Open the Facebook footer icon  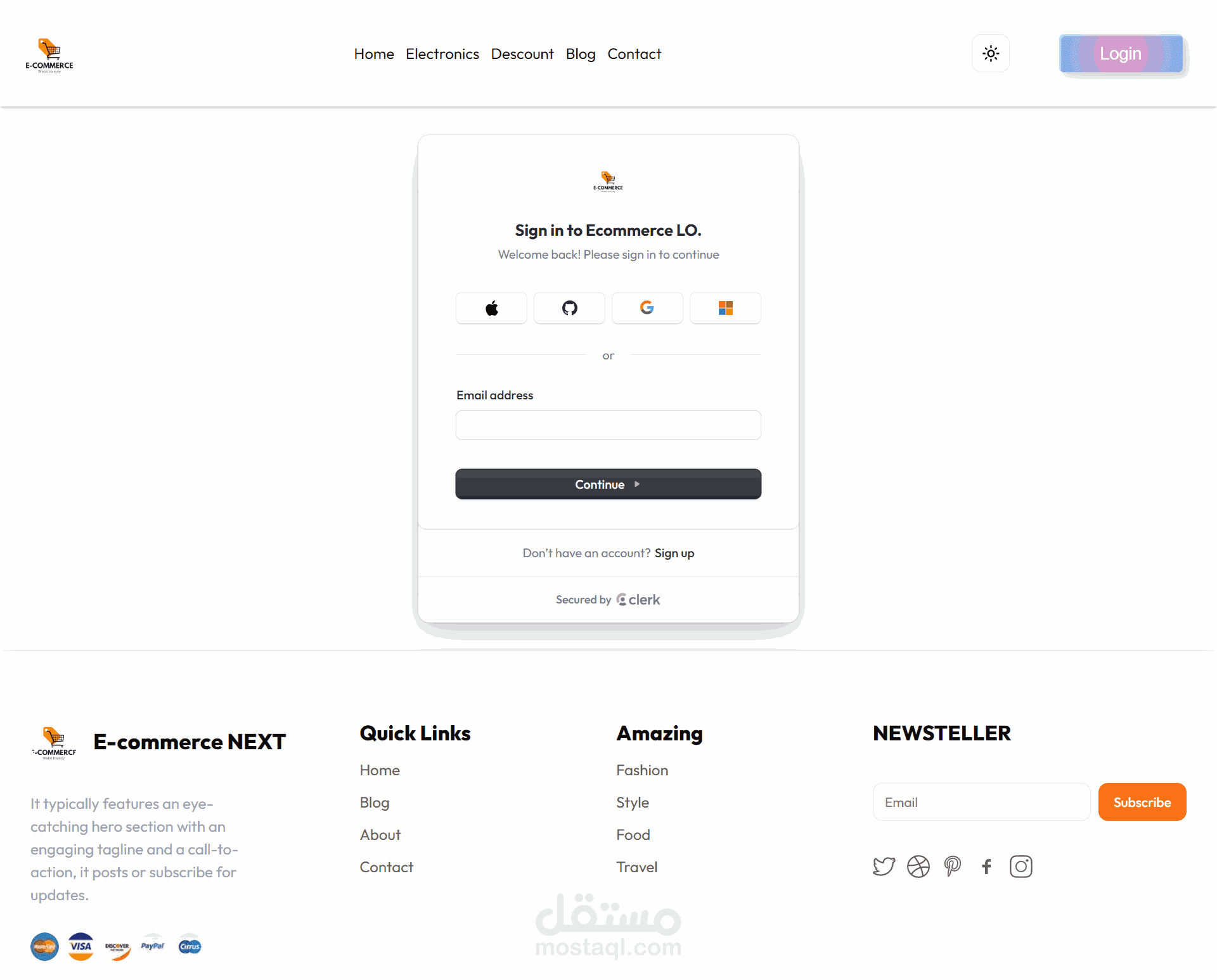click(x=986, y=867)
